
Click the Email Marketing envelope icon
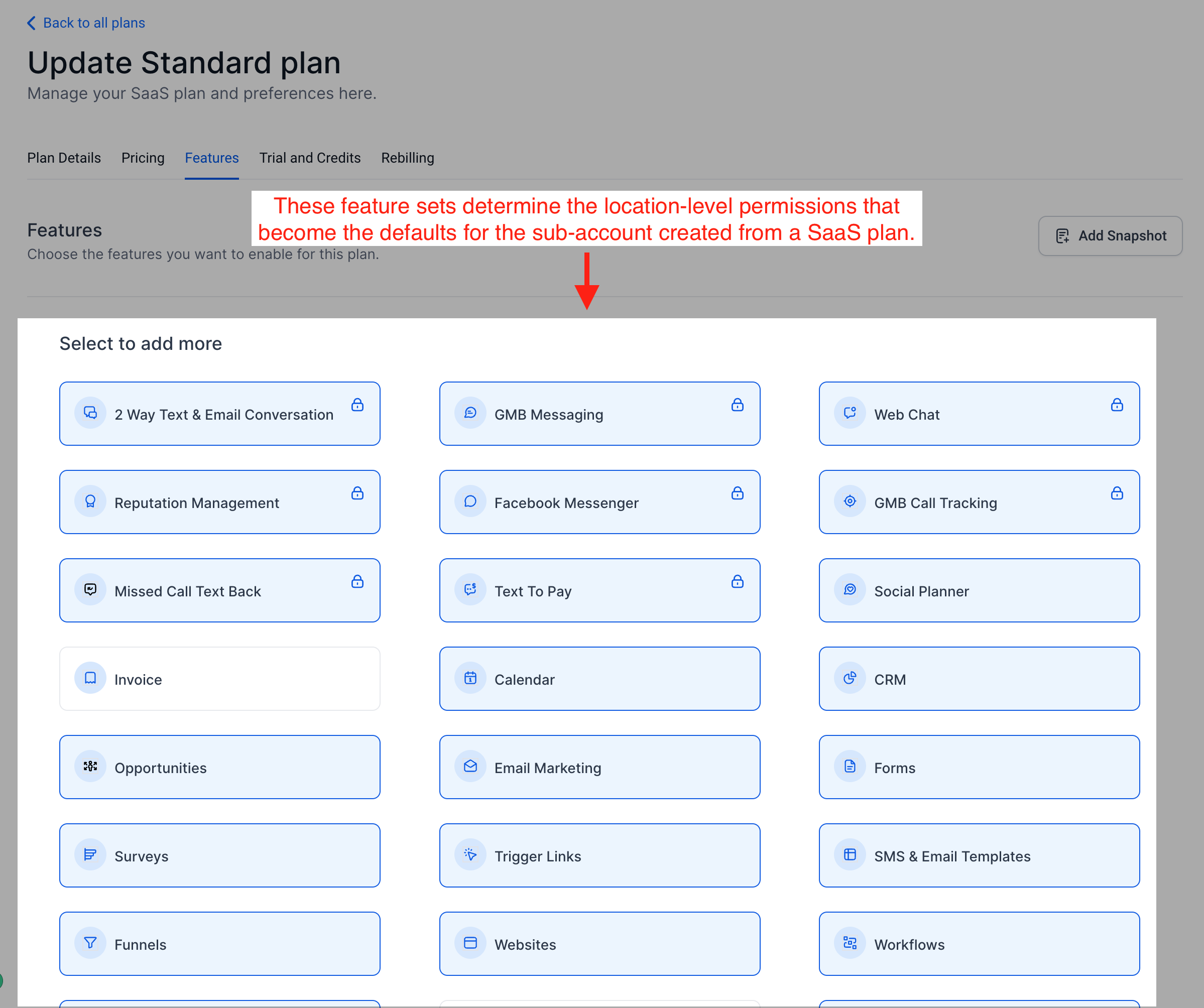pyautogui.click(x=470, y=767)
